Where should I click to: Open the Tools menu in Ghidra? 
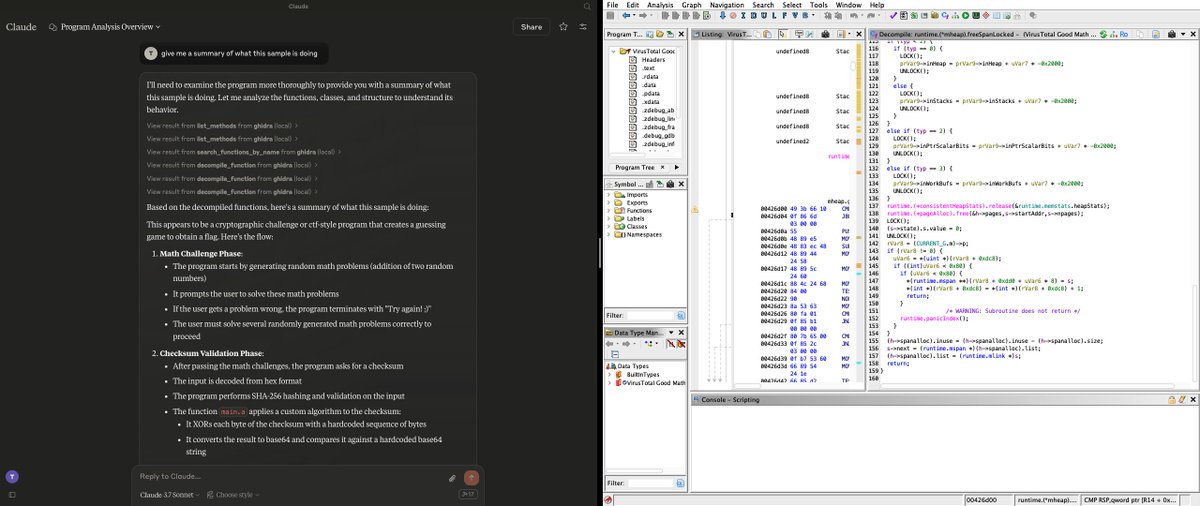[819, 5]
